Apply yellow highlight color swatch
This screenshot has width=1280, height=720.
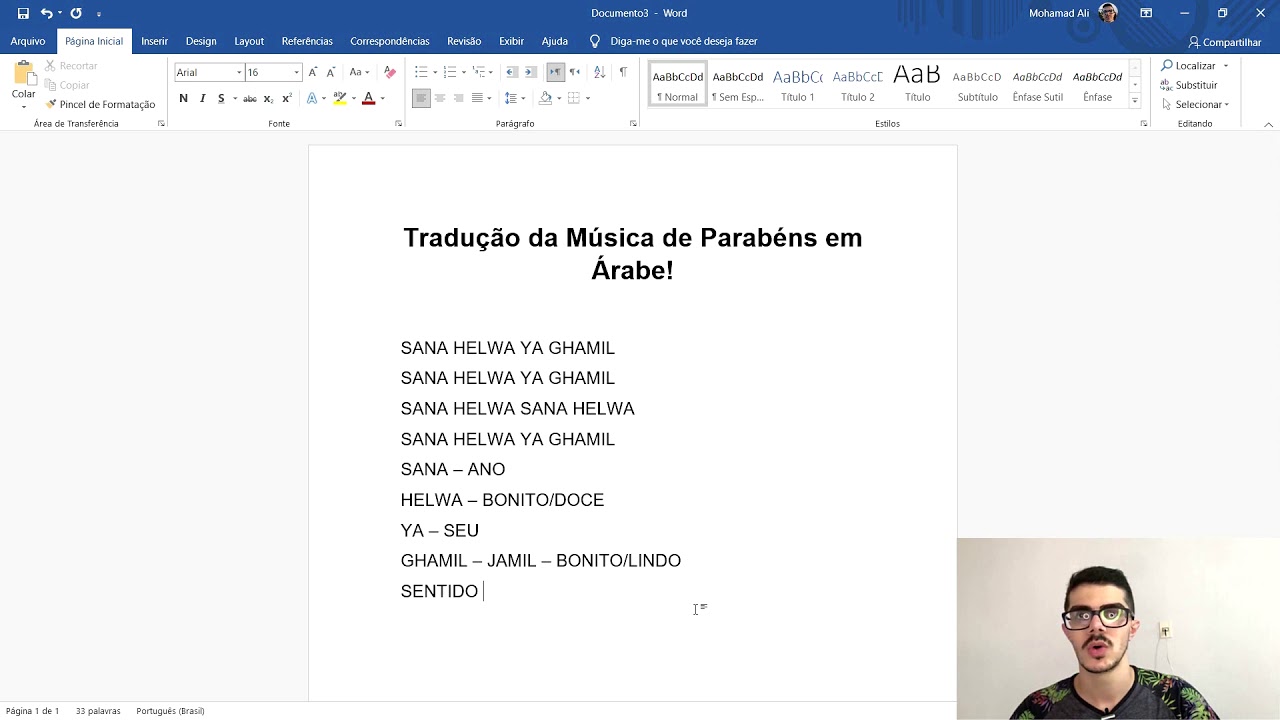point(340,98)
